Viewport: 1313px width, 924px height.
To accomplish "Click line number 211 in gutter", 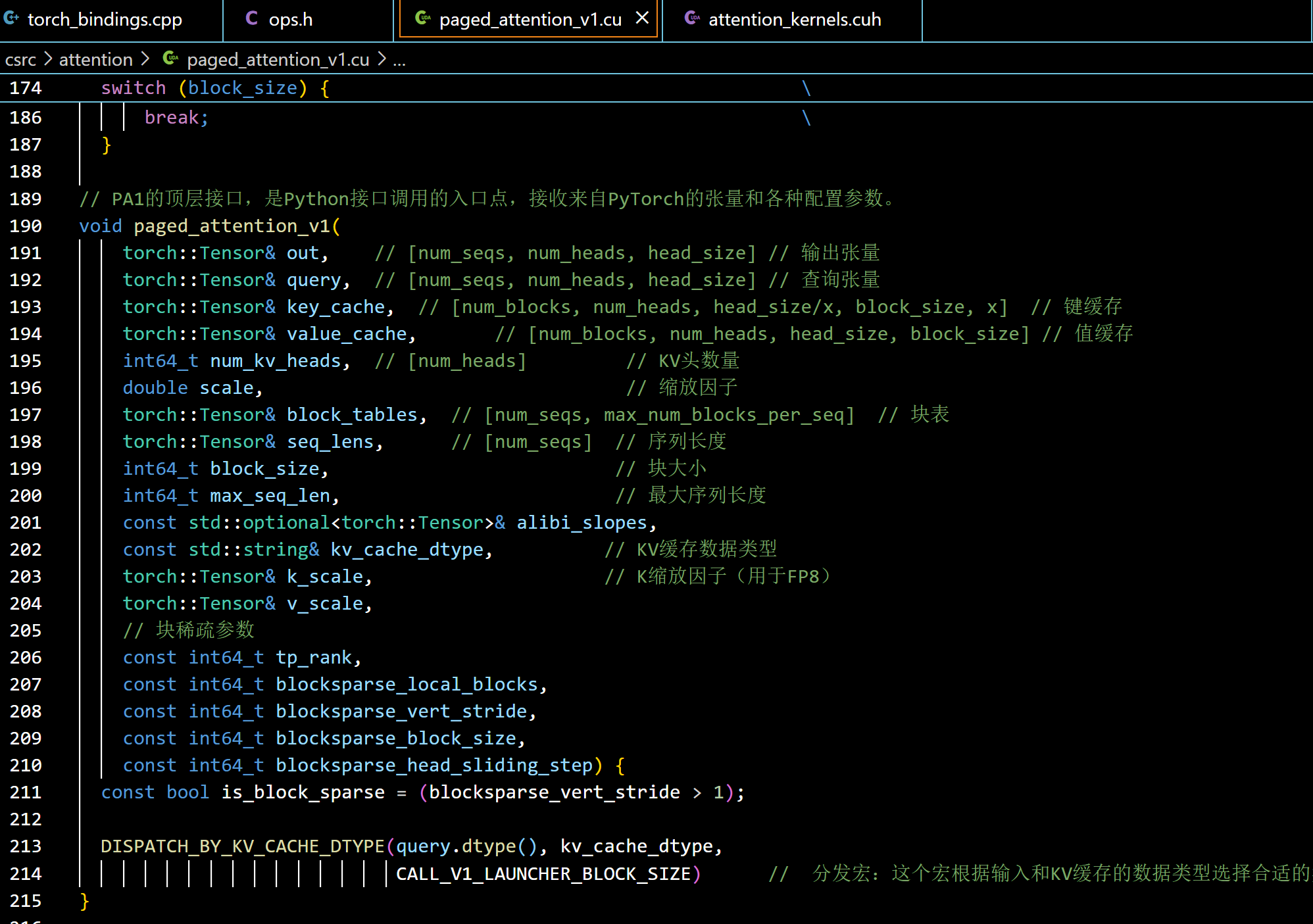I will tap(26, 792).
